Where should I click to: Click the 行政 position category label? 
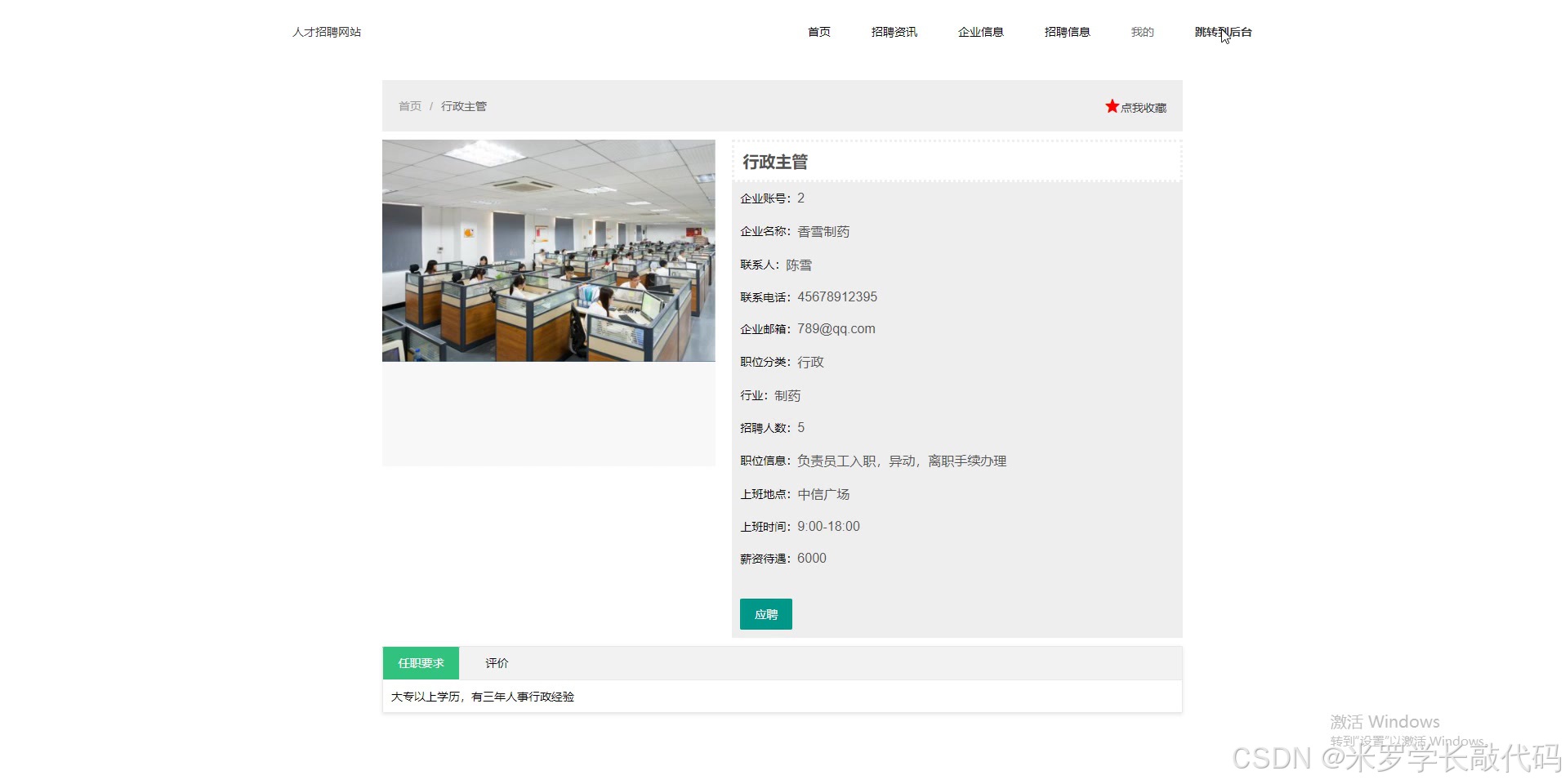(x=809, y=362)
